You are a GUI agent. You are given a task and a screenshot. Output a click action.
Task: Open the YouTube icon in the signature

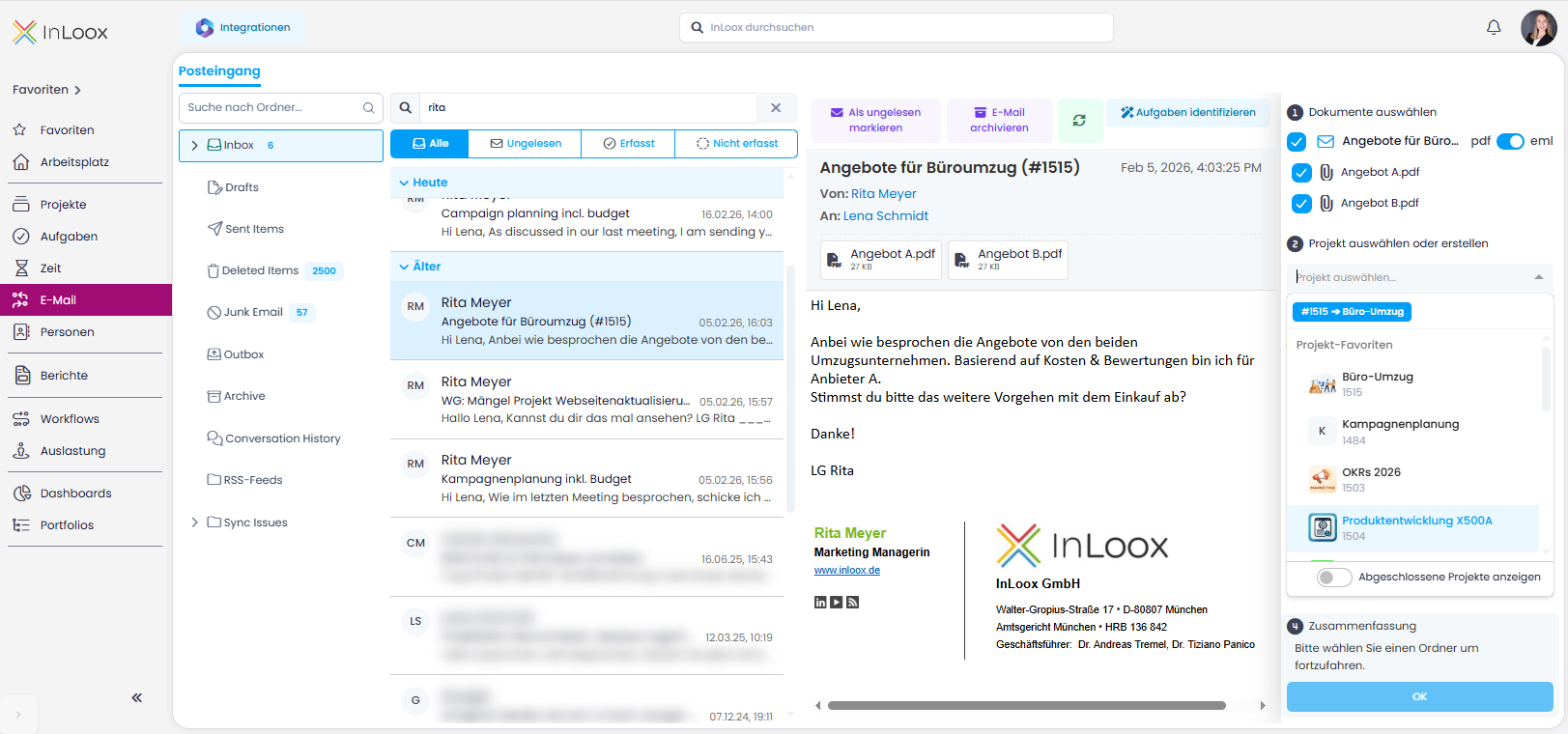pyautogui.click(x=837, y=603)
